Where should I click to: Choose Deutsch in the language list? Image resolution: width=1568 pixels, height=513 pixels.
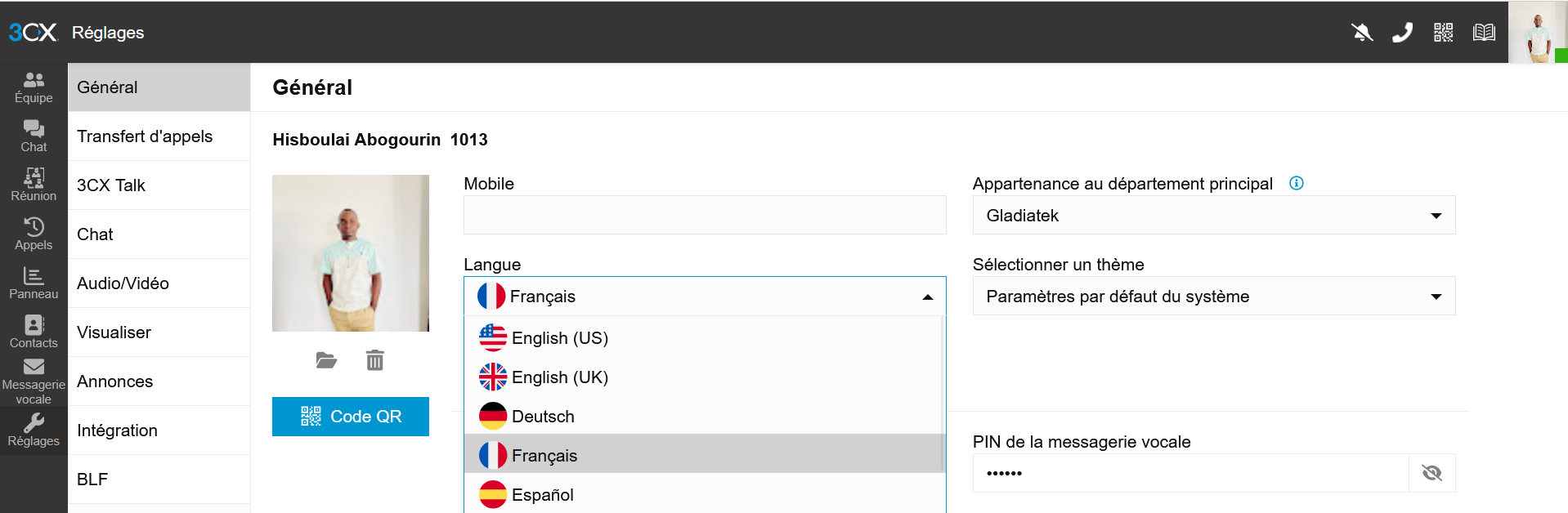(x=543, y=417)
